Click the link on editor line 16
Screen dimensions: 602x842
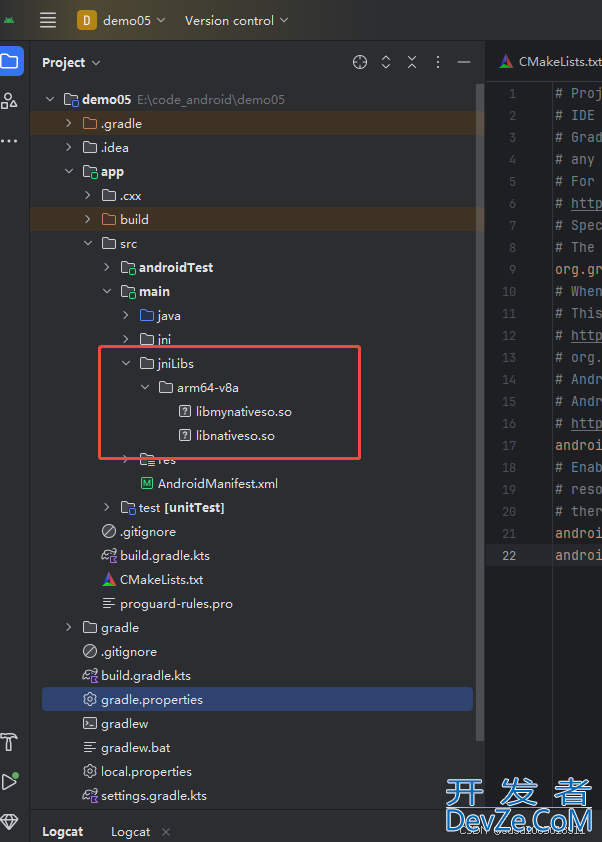coord(586,423)
